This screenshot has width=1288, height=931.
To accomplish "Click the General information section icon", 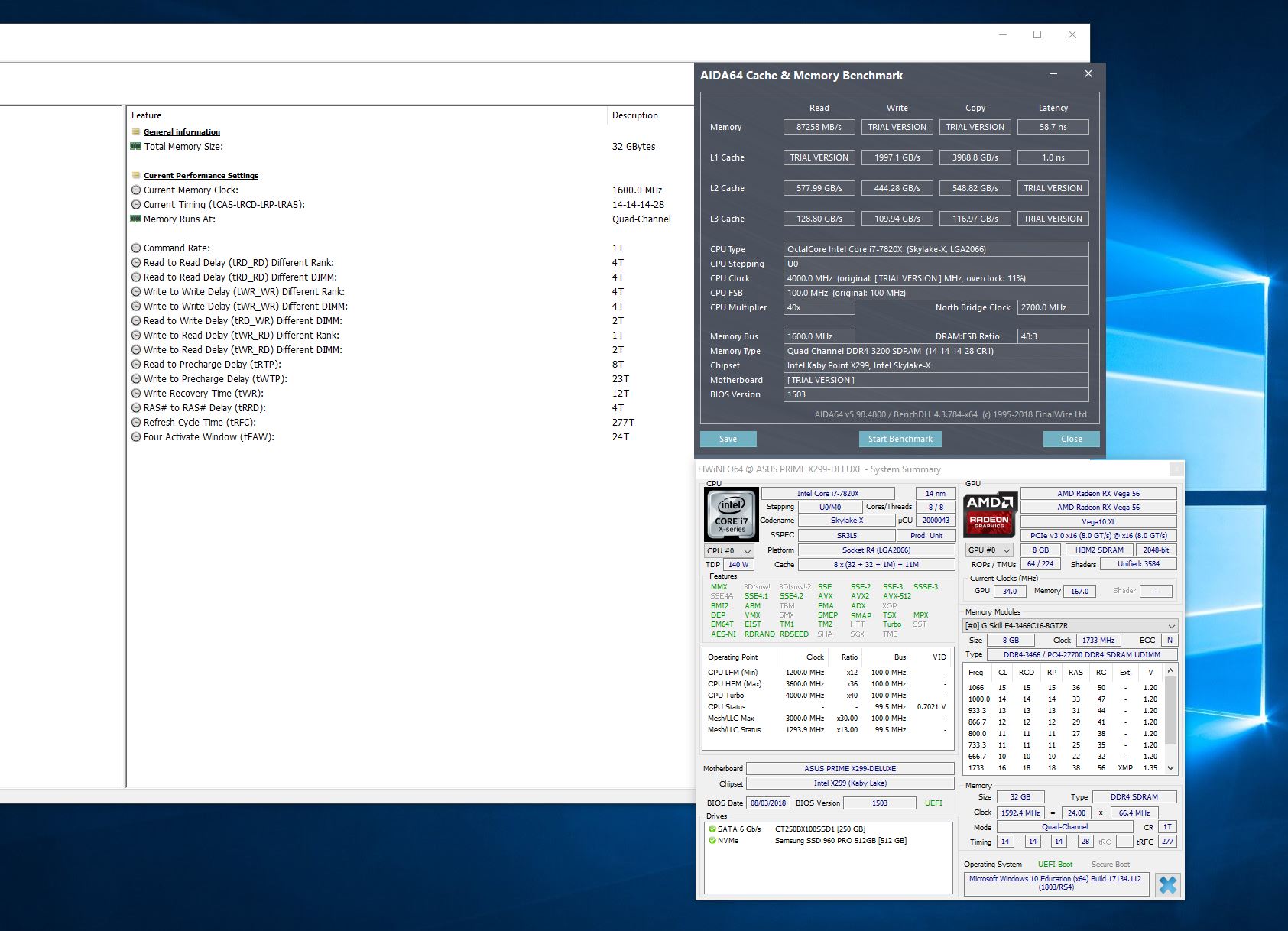I will tap(136, 131).
